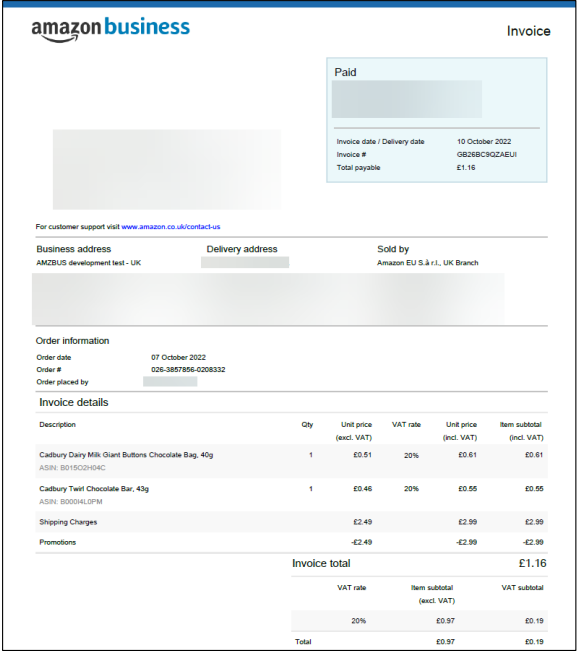Select ASIN B015O2H04C text
Image resolution: width=579 pixels, height=653 pixels.
point(72,468)
